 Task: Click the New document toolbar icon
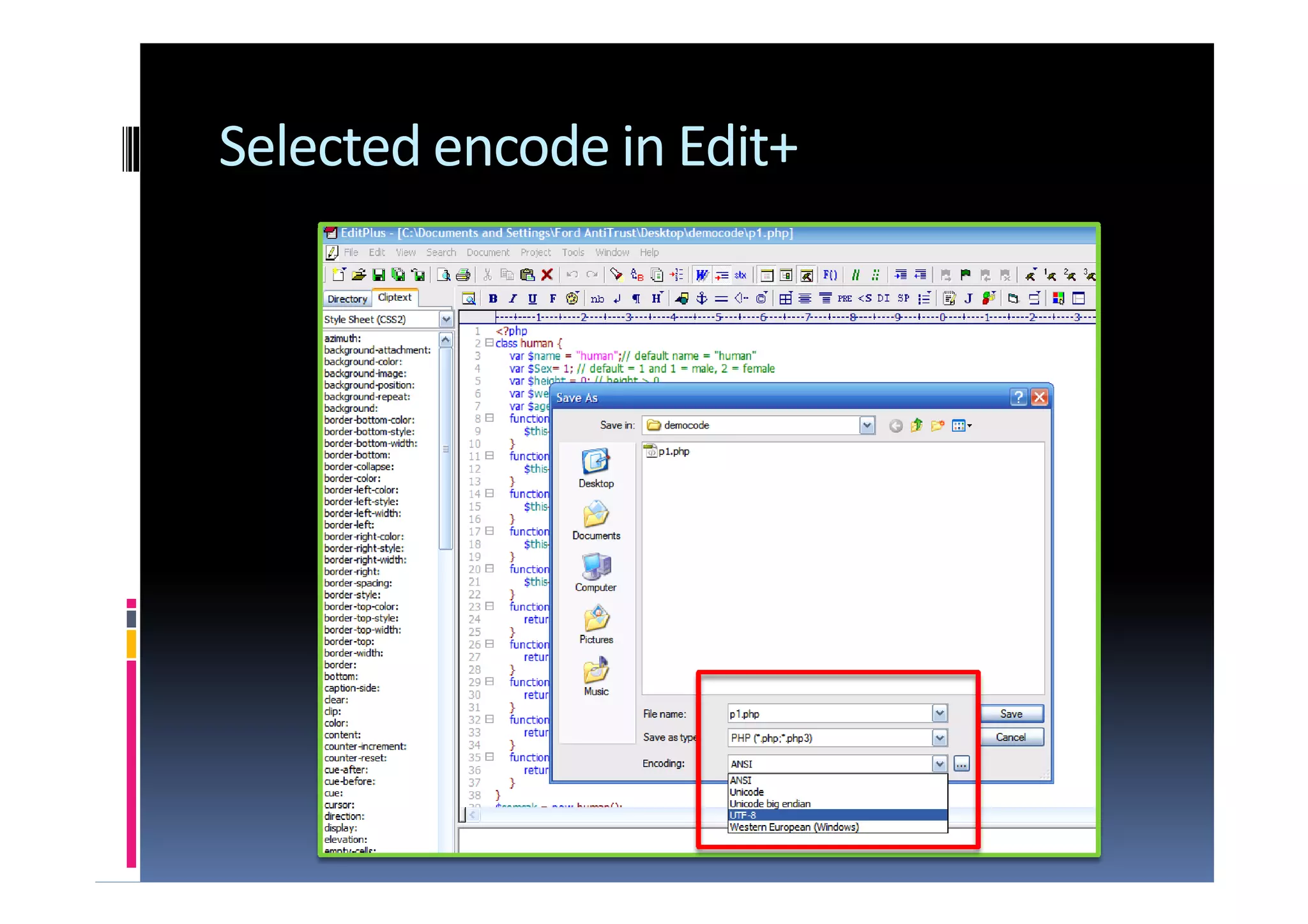(x=339, y=275)
